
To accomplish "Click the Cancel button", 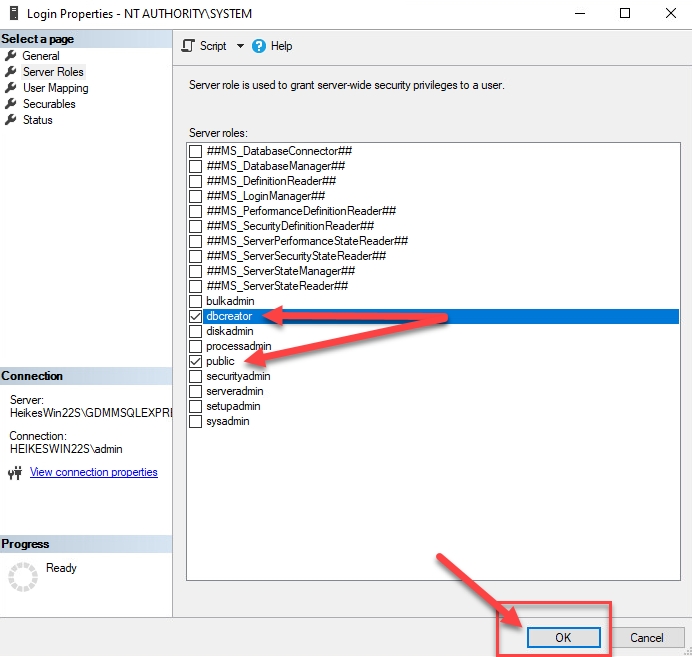I will pos(647,638).
